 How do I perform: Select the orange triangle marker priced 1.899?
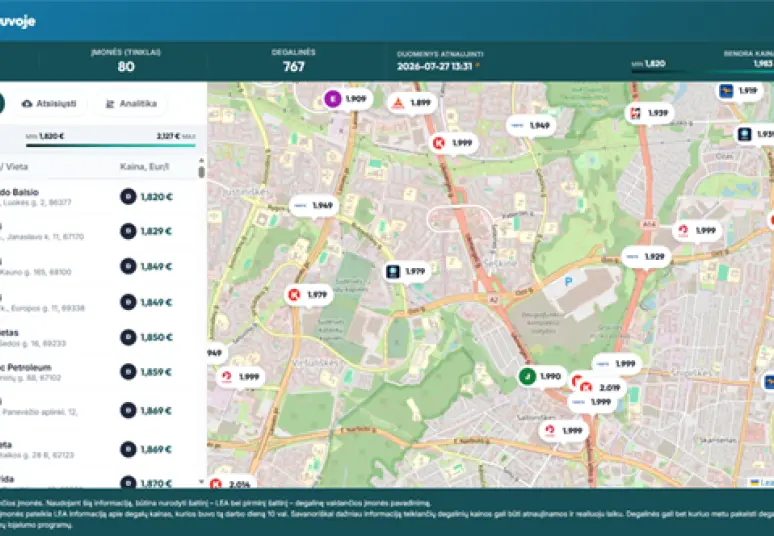[x=413, y=103]
